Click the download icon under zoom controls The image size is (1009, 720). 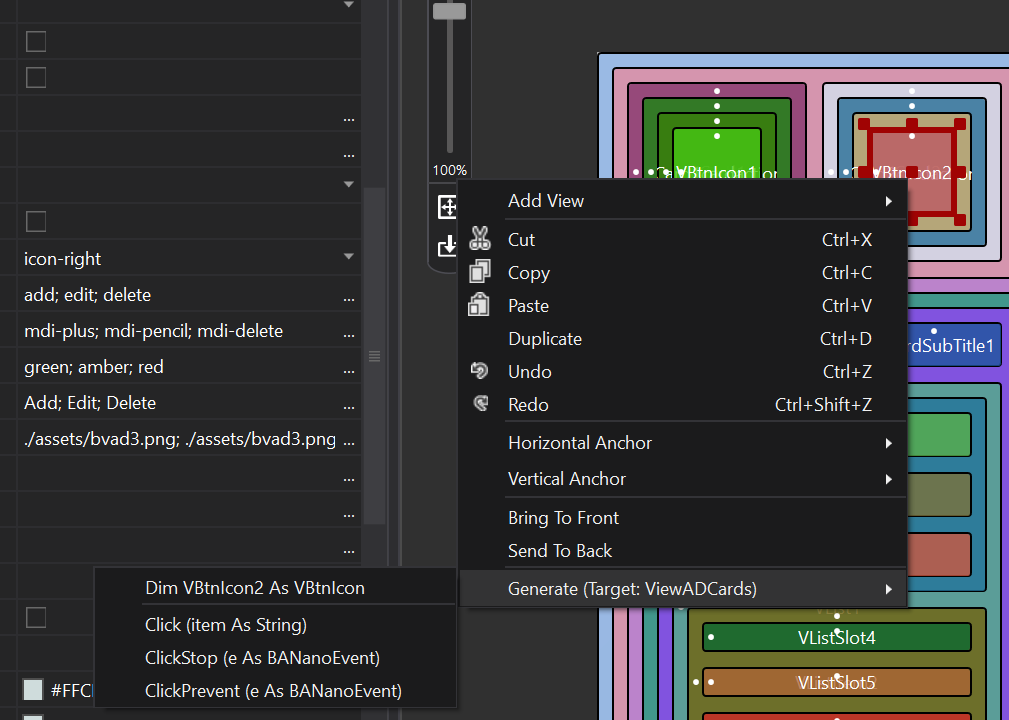coord(447,246)
